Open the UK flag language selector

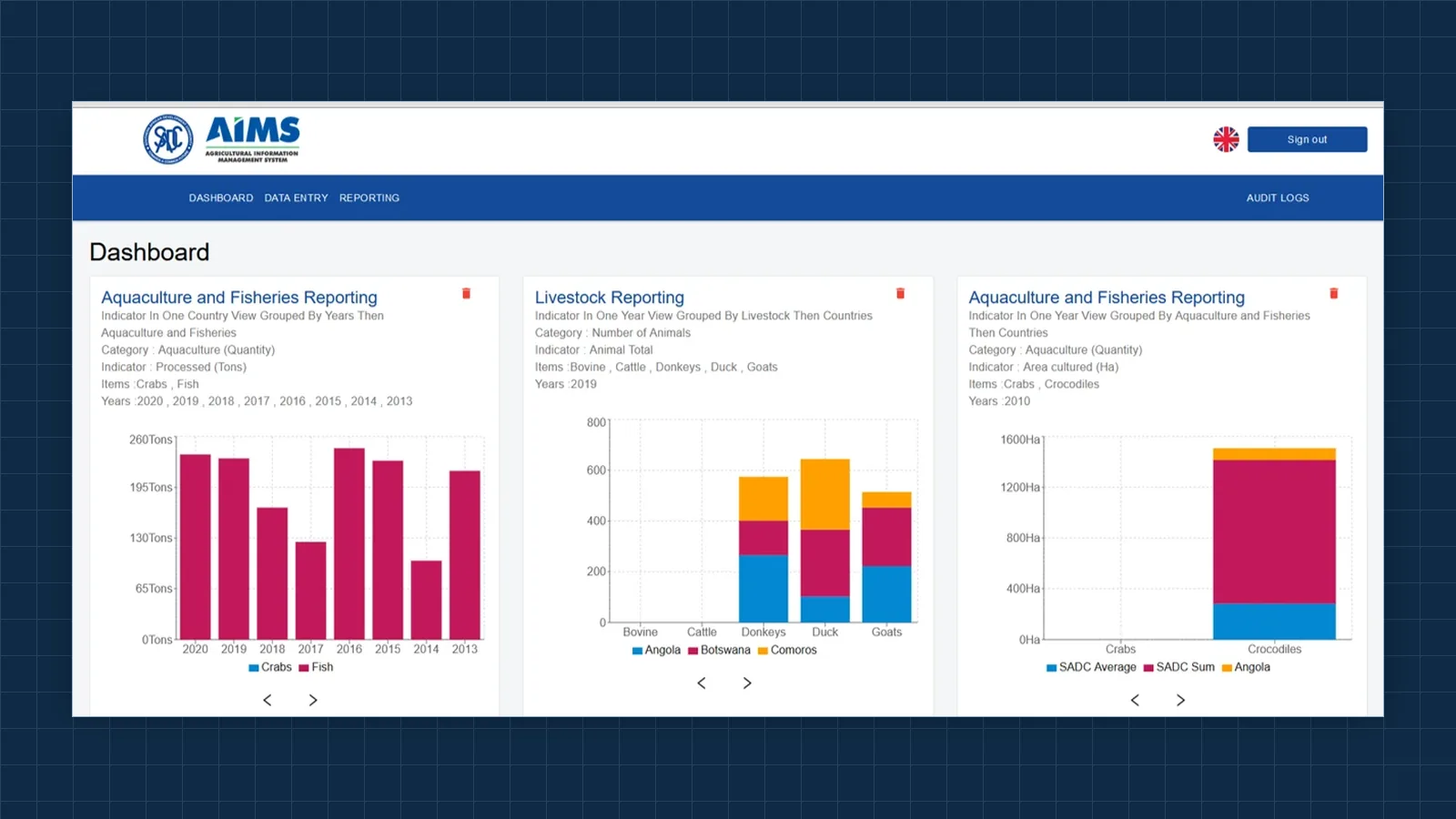coord(1226,139)
